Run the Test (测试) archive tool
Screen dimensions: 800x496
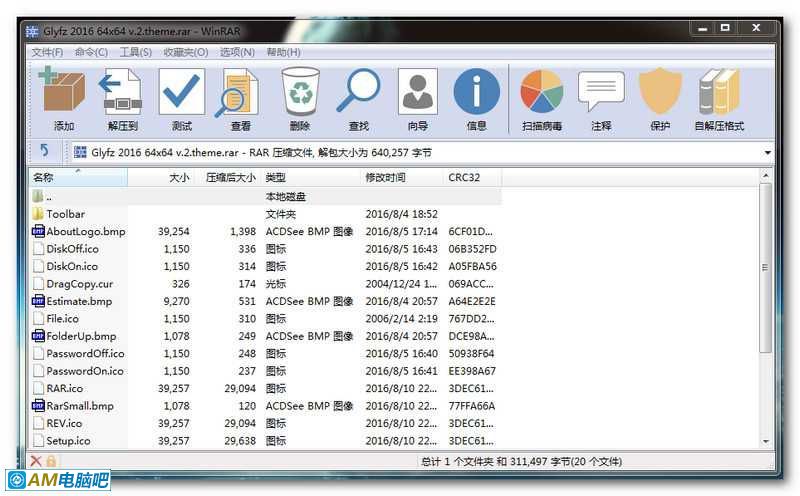click(181, 91)
